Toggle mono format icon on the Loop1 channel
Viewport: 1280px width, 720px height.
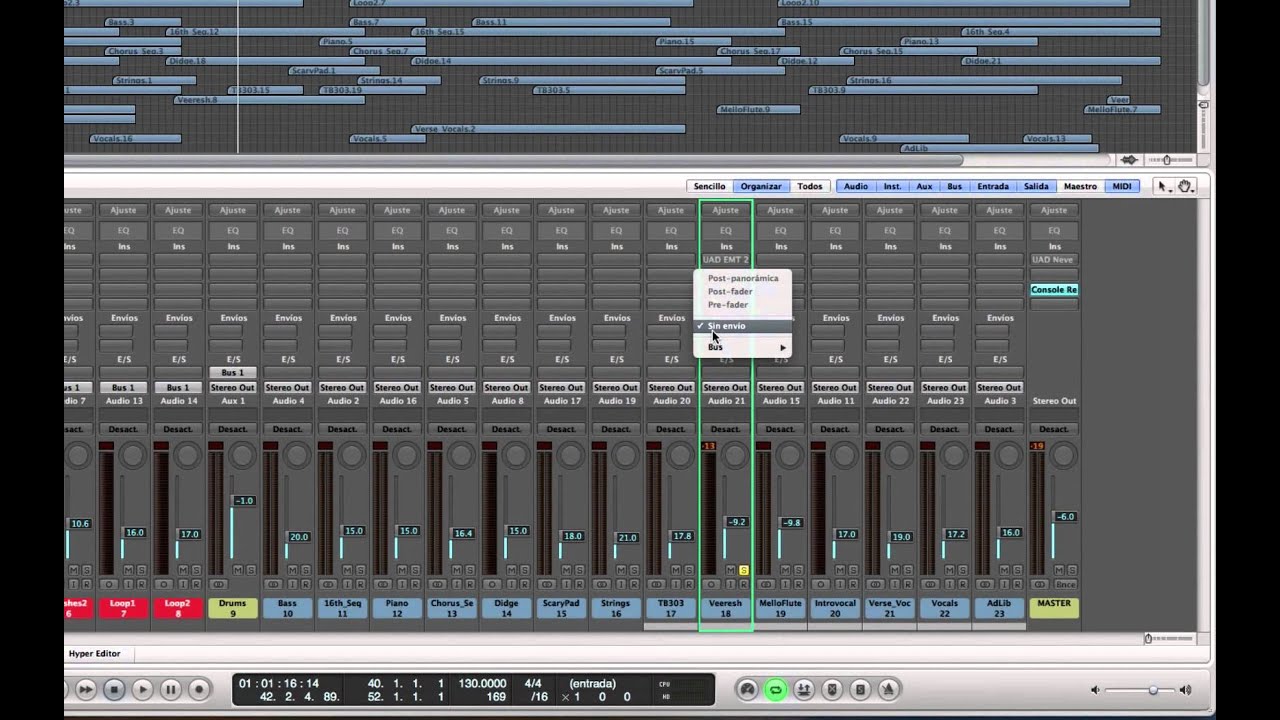109,584
